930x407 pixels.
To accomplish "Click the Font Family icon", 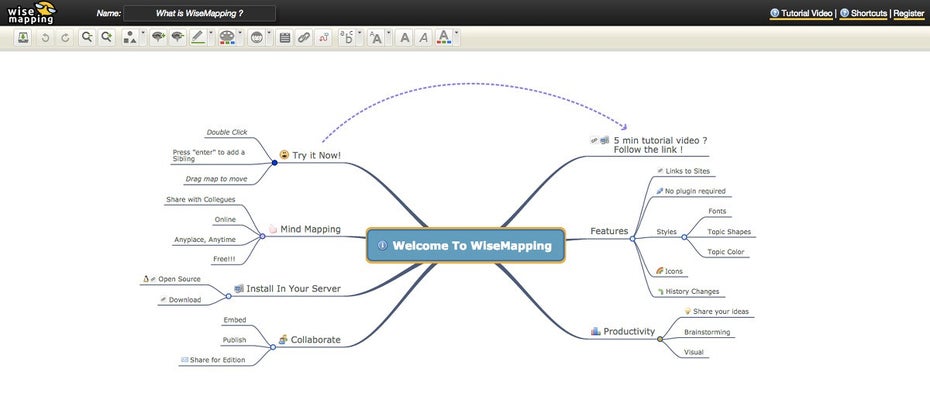I will (347, 37).
